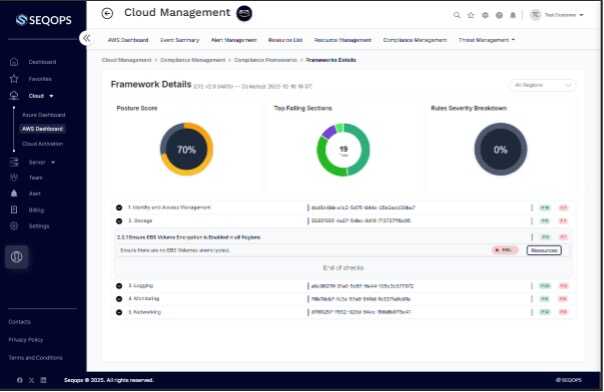Open the Cloud Activation sidebar link
Viewport: 604px width, 392px height.
[42, 144]
